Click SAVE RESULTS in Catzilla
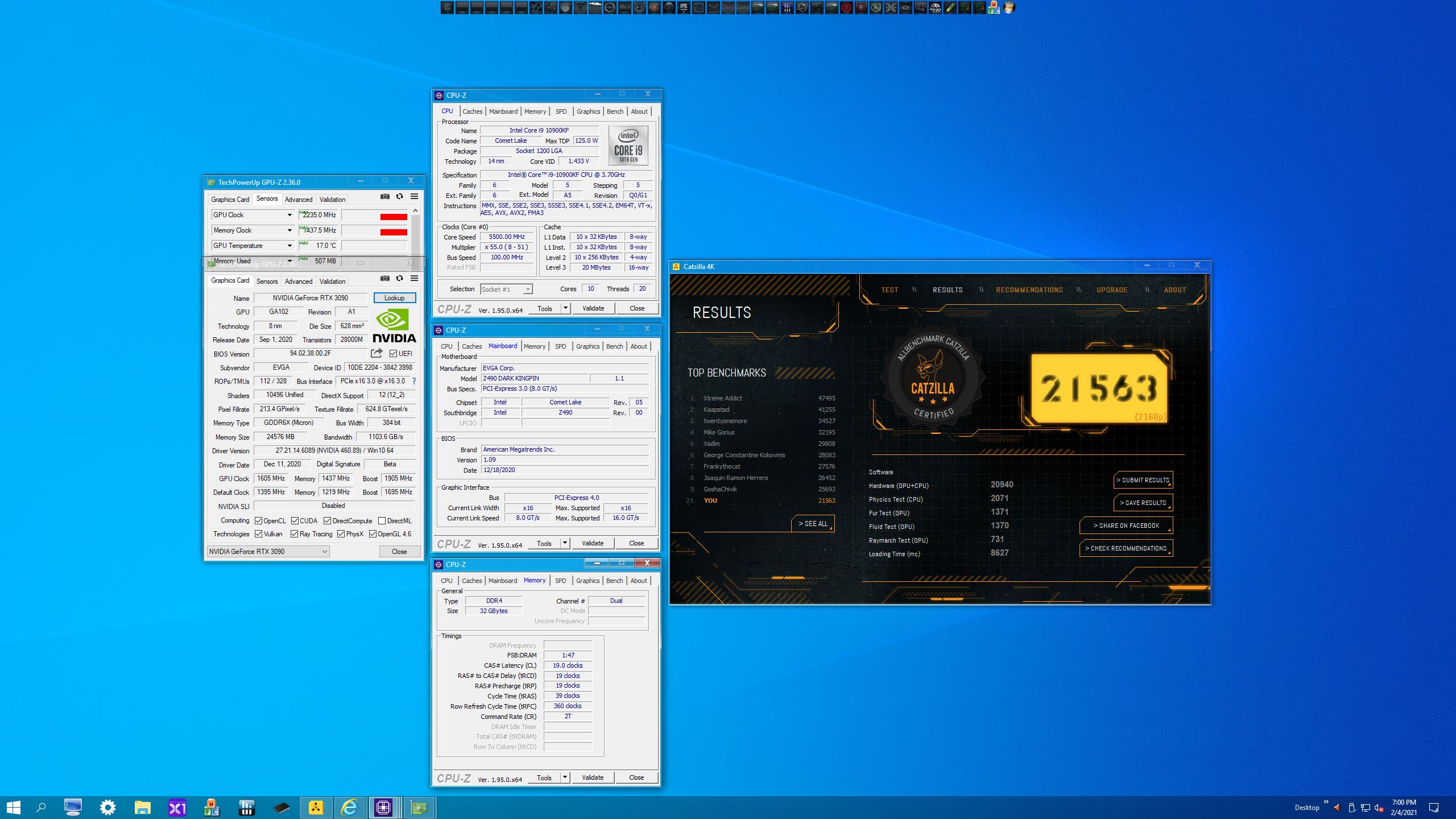The image size is (1456, 819). pos(1143,503)
